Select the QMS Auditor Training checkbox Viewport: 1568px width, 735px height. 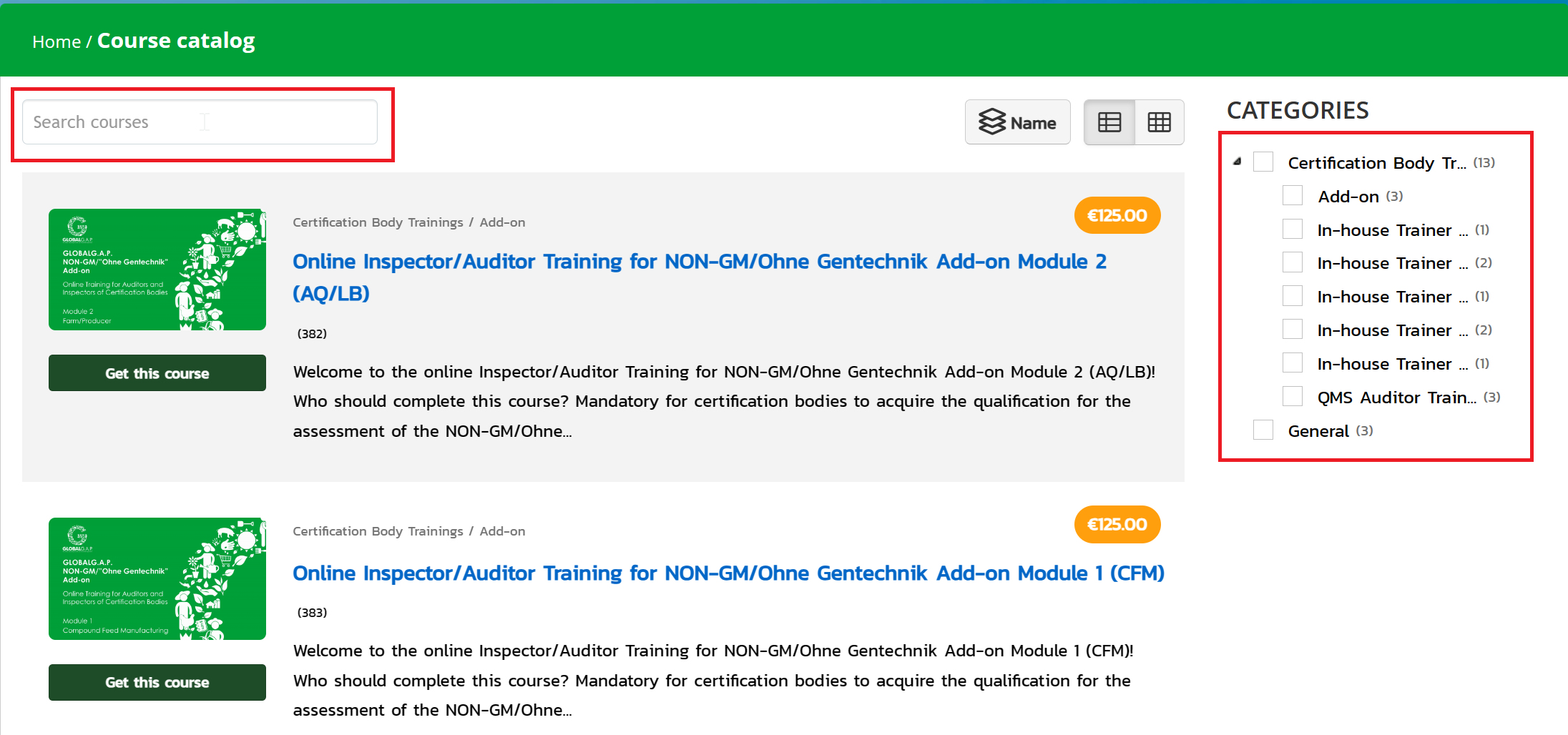(x=1293, y=397)
